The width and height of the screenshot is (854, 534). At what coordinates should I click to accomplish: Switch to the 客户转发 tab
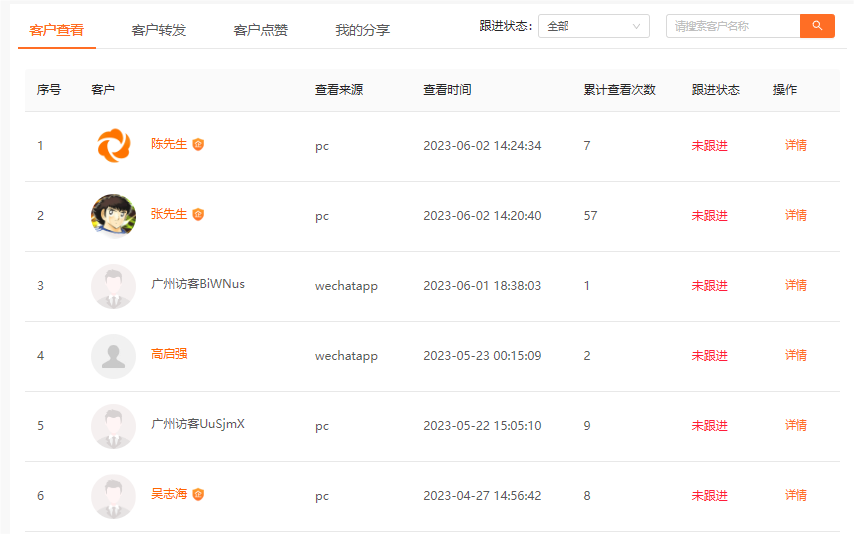pos(158,30)
